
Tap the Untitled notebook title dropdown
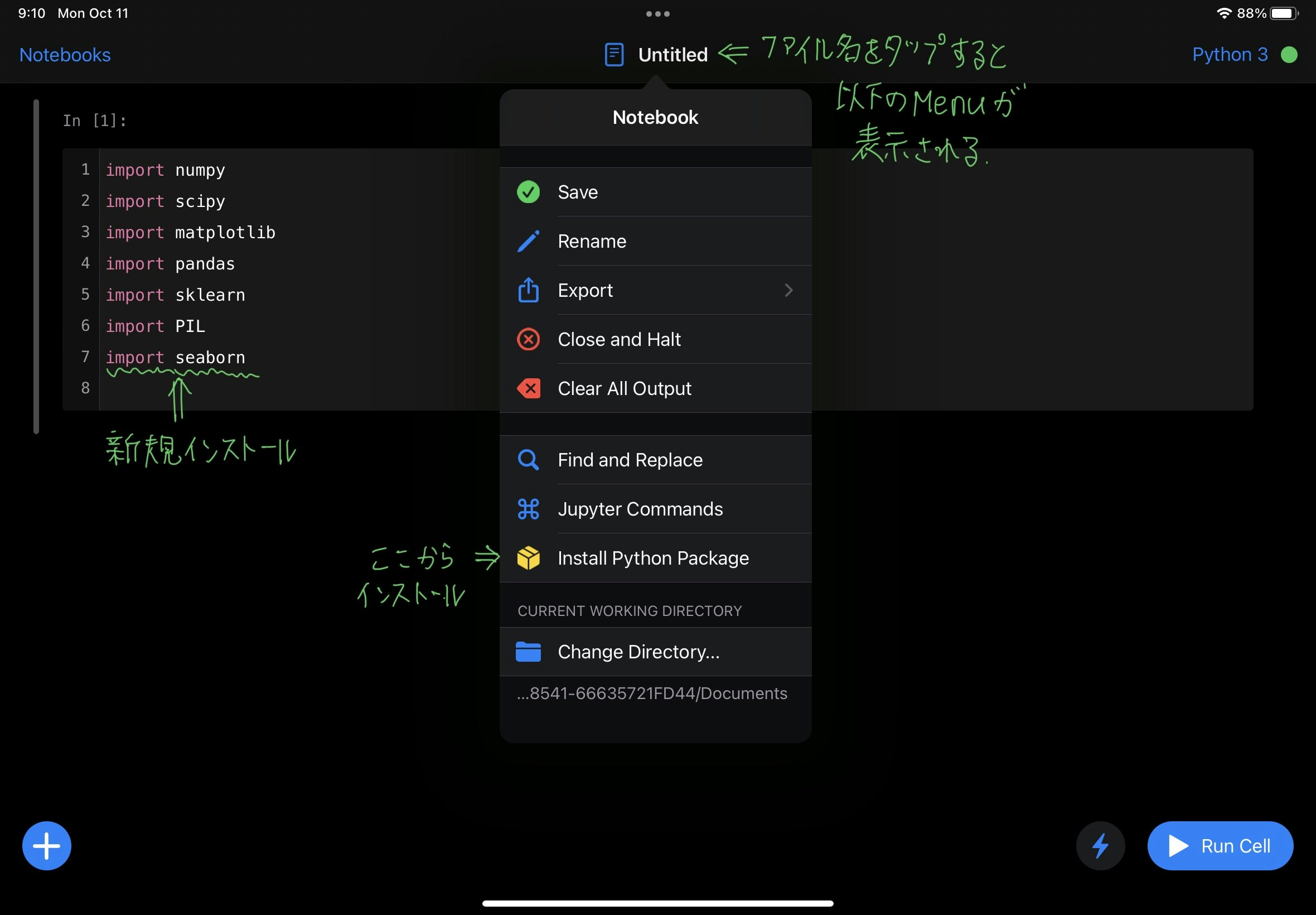(x=672, y=55)
